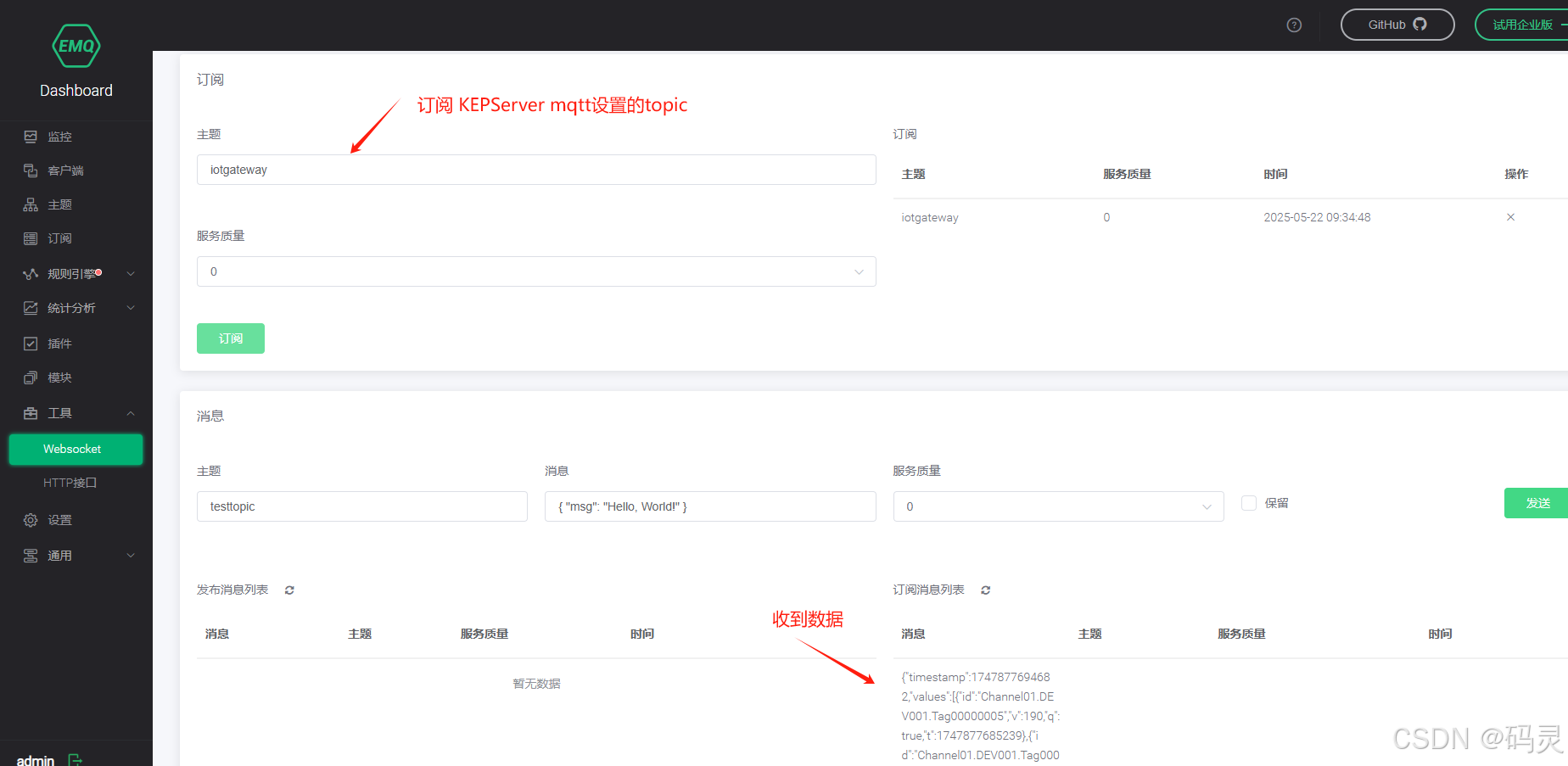Screen dimensions: 1568x766
Task: Click the 时间 header in subscription table
Action: pos(1275,174)
